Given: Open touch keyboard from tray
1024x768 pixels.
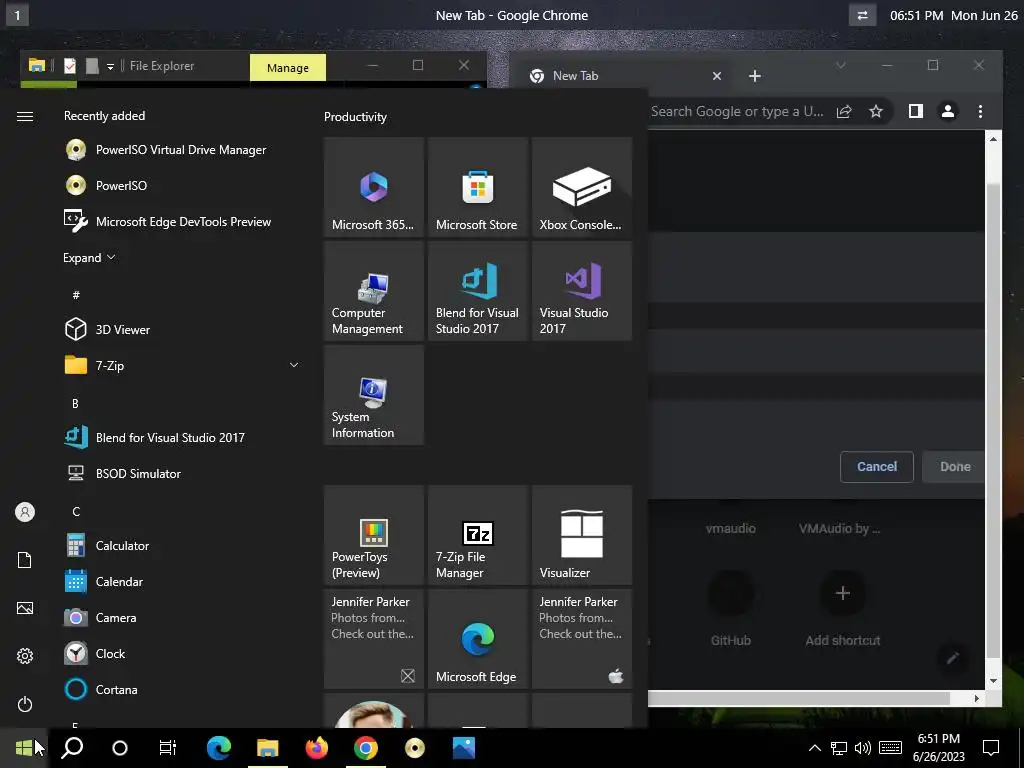Looking at the screenshot, I should click(x=891, y=748).
